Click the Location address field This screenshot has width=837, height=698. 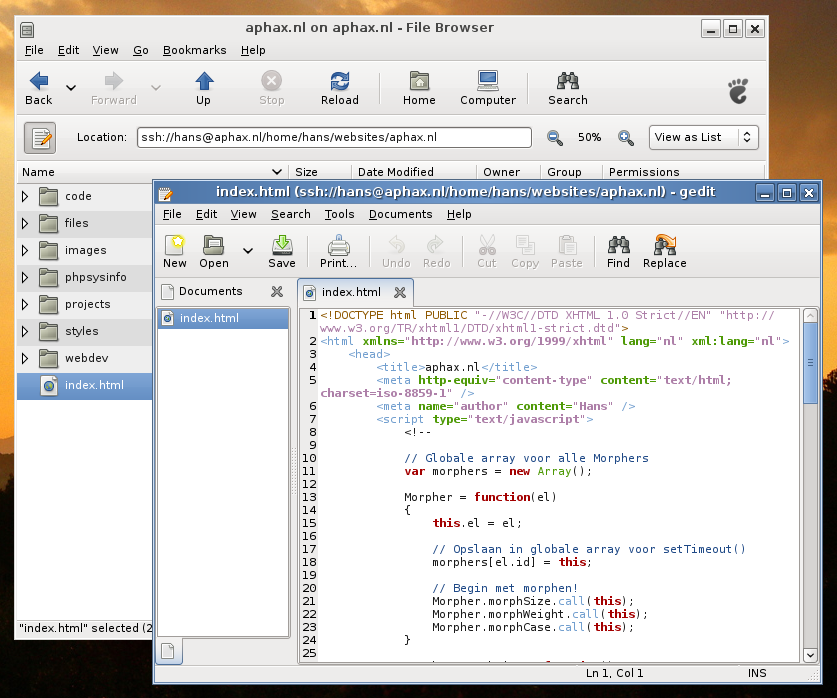coord(334,137)
